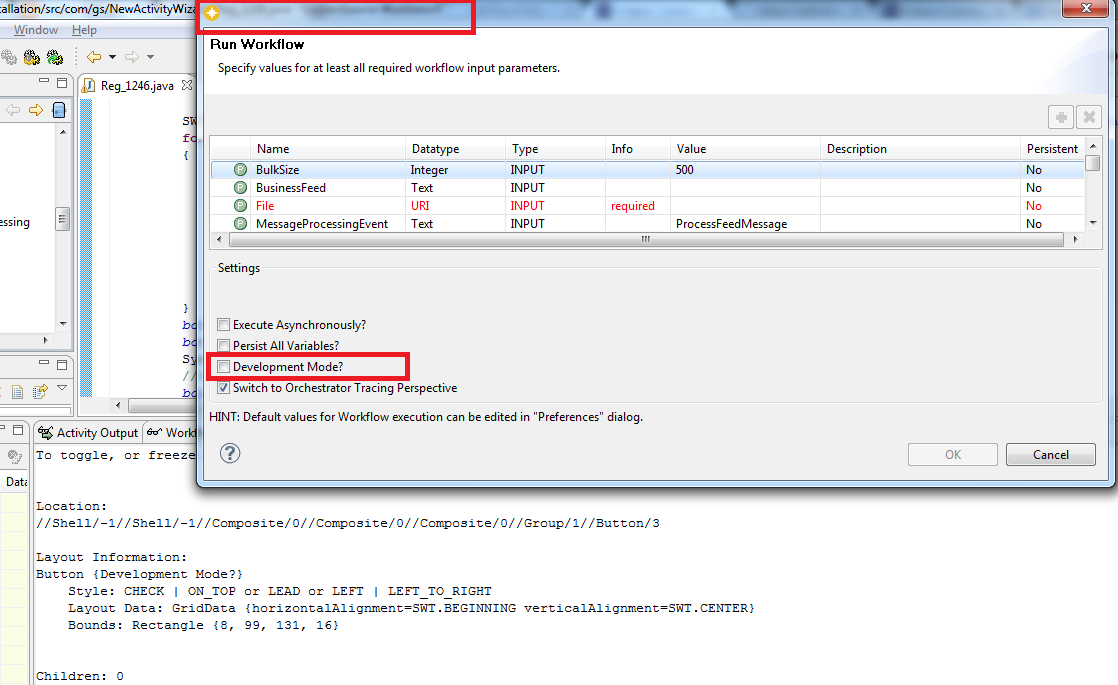Click the gears icon with green arrow
Viewport: 1118px width, 685px height.
point(55,57)
